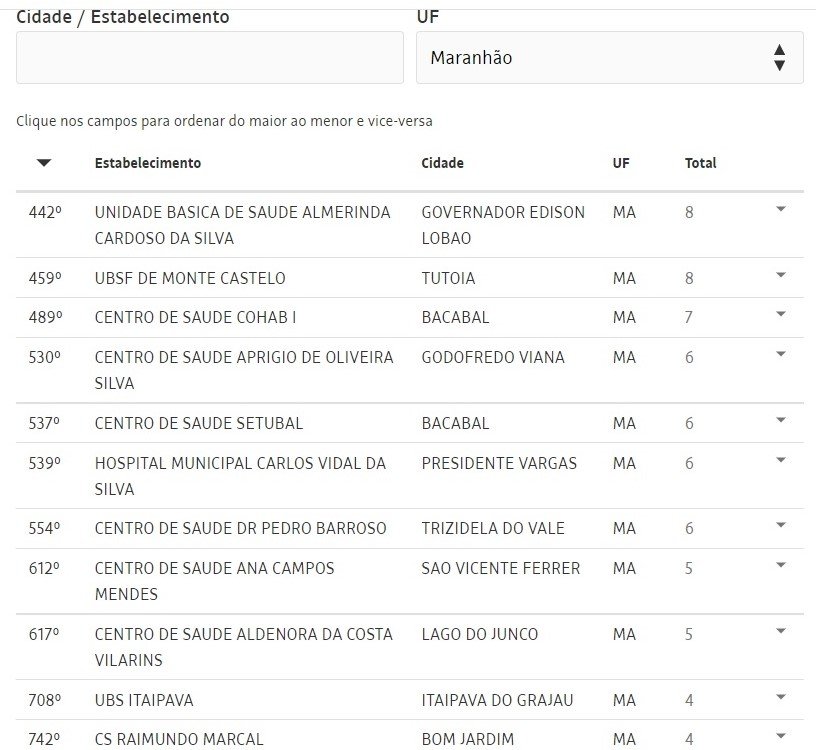
Task: Expand APRIGIO DE OLIVEIRA SILVA row arrow
Action: [780, 354]
